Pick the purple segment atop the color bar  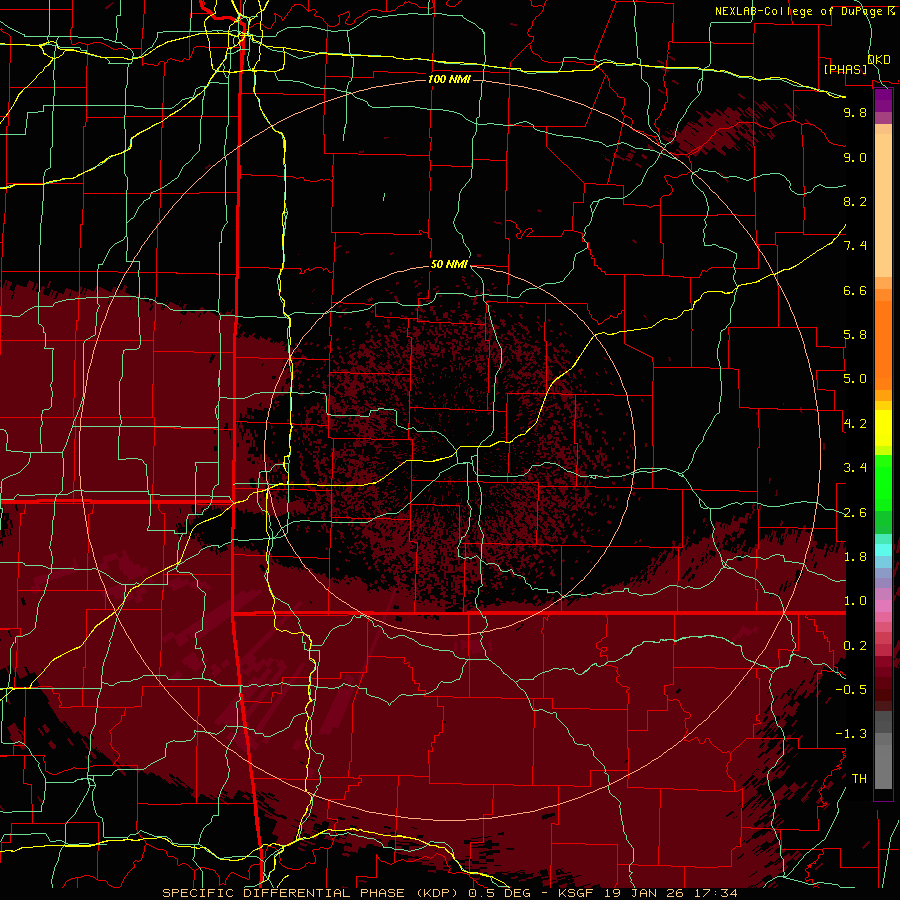883,100
